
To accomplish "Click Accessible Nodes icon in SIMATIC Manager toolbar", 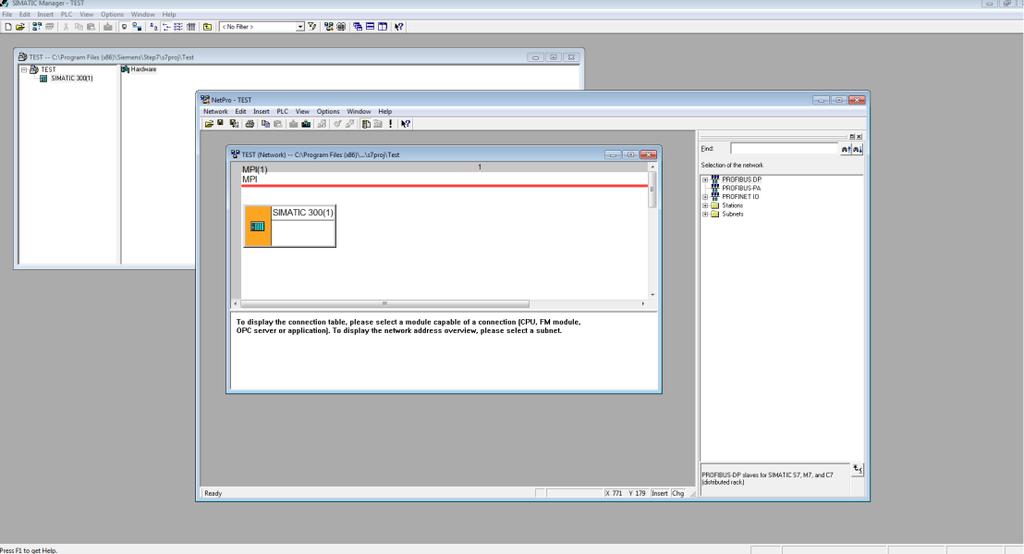I will click(37, 27).
